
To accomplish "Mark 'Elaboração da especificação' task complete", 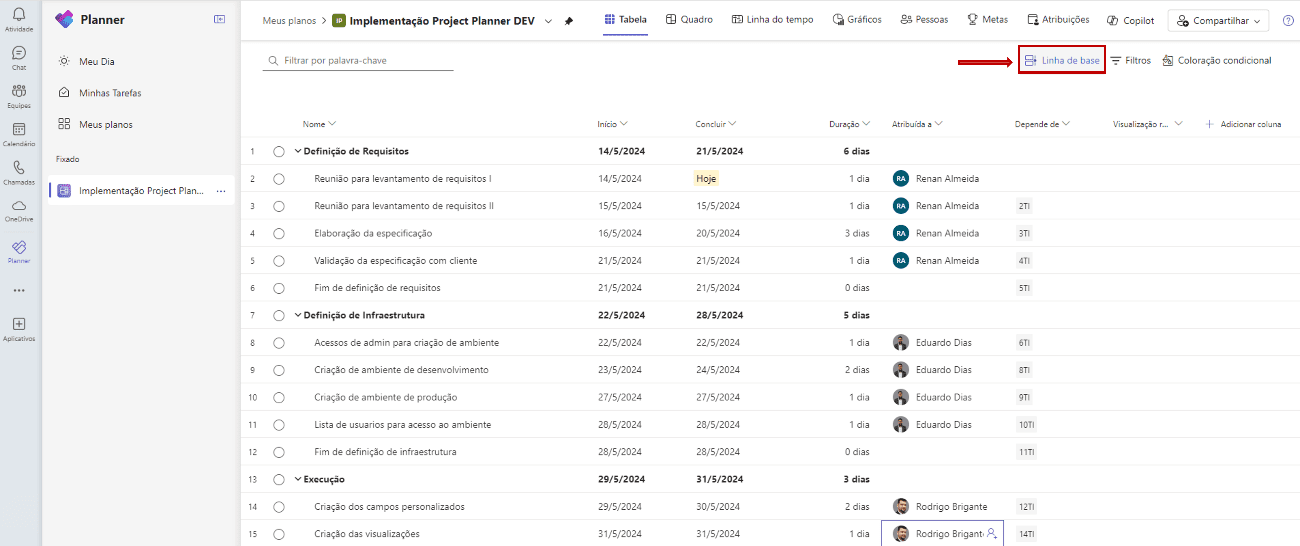I will pyautogui.click(x=279, y=233).
